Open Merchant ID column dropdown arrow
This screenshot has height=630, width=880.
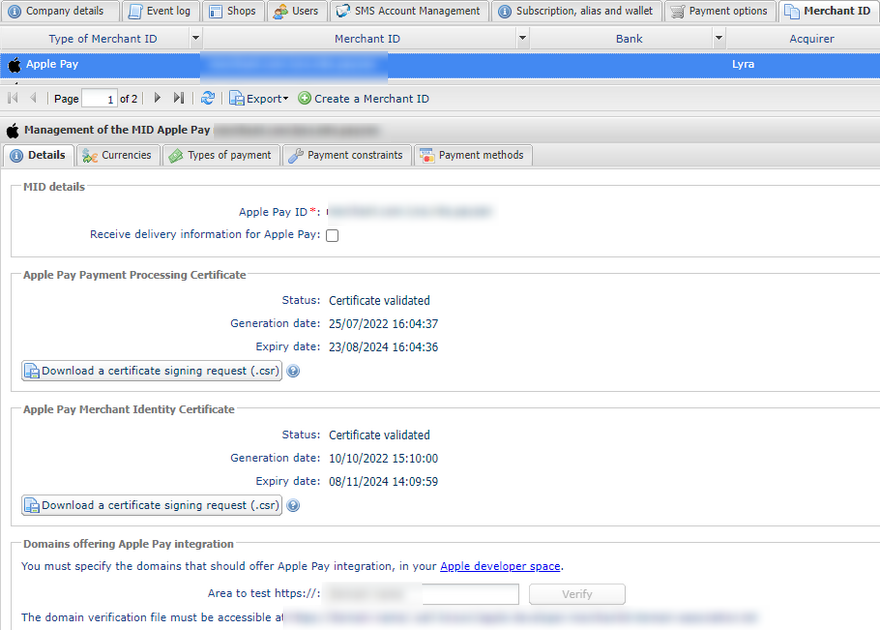[x=522, y=38]
